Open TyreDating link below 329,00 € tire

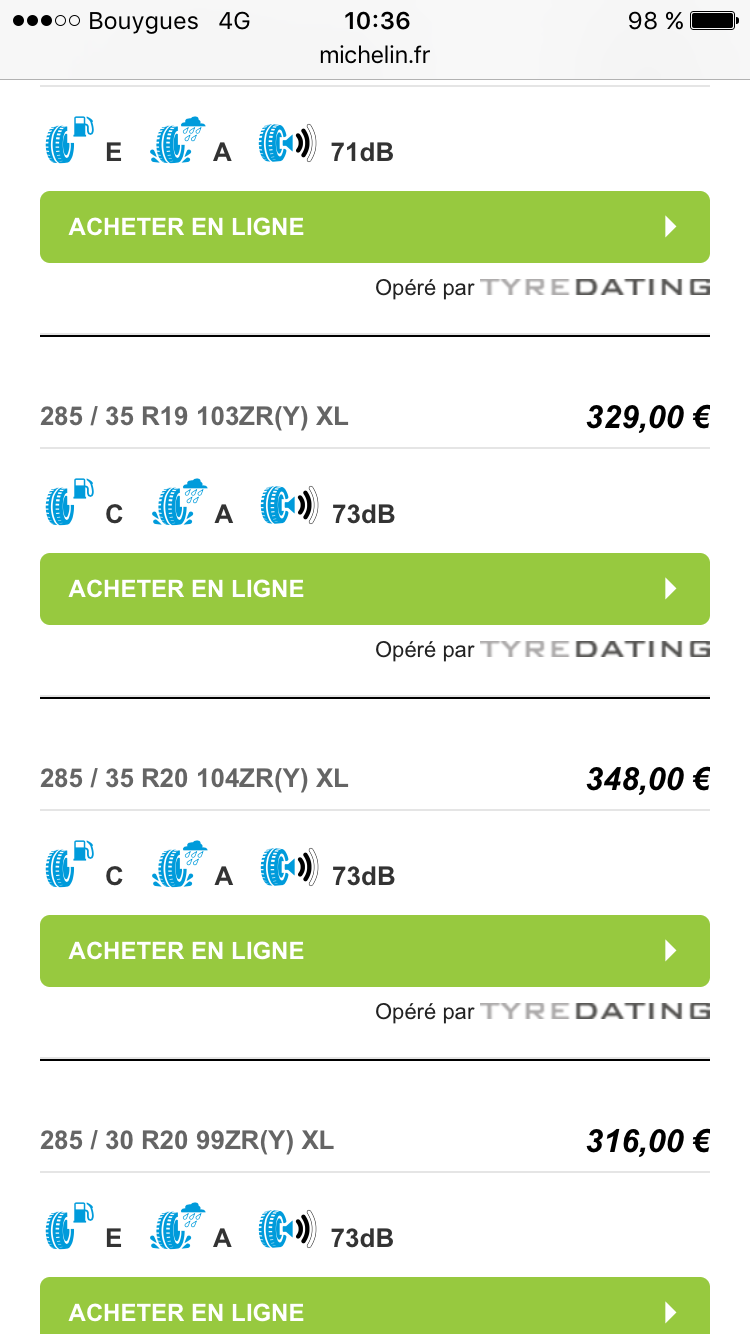coord(595,650)
